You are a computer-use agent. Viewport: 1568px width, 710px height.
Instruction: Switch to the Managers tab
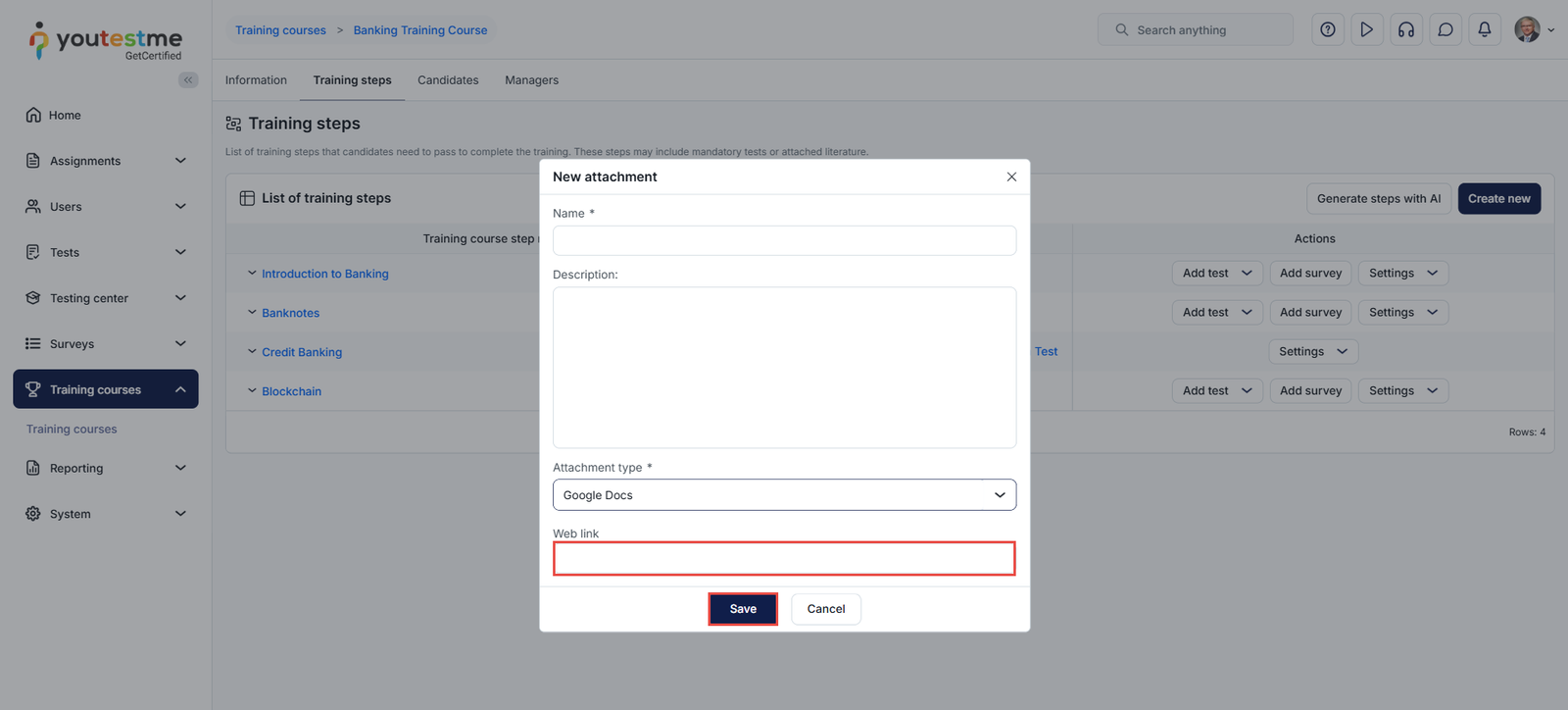(x=531, y=80)
